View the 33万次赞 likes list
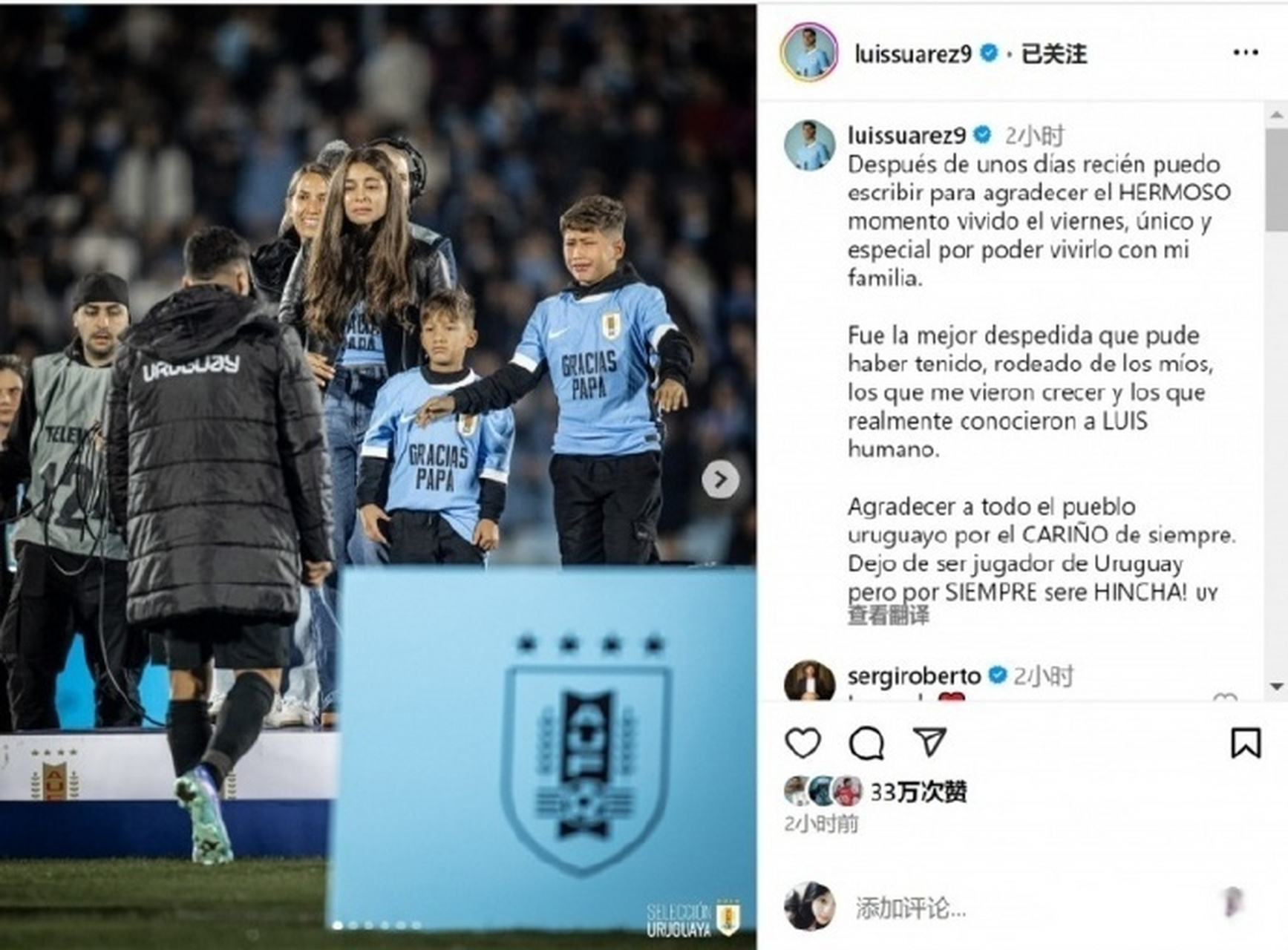Screen dimensions: 1288x950 (x=918, y=792)
